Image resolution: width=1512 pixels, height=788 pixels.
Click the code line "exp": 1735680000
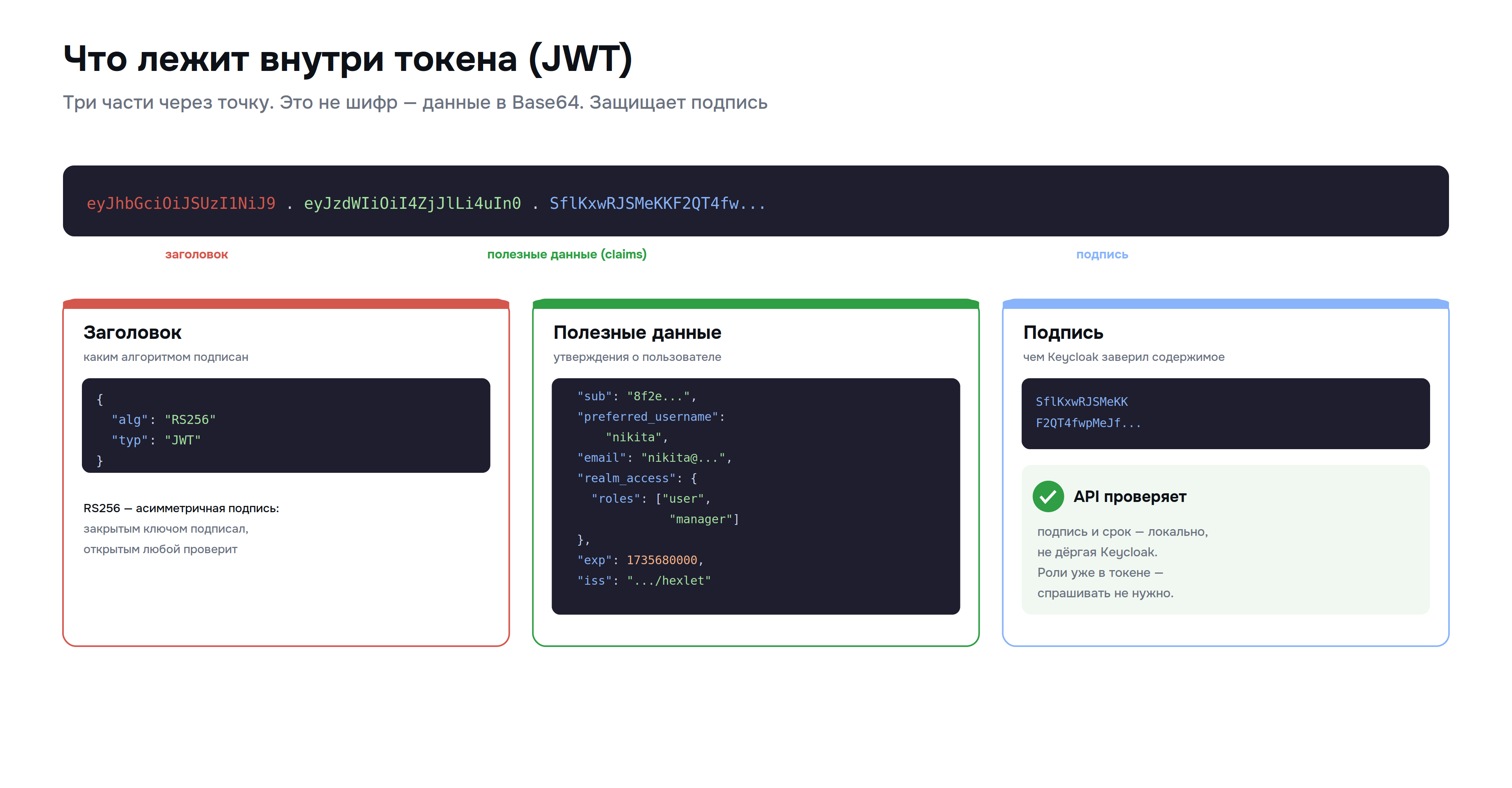(640, 560)
